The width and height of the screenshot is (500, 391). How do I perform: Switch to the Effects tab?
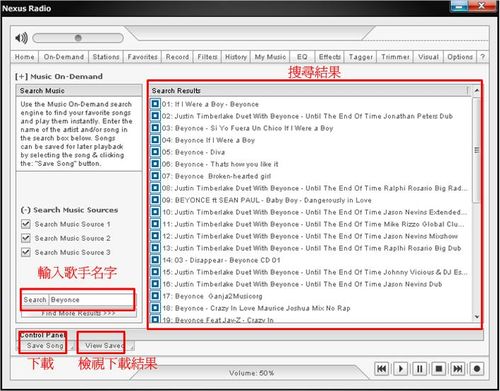pos(329,57)
